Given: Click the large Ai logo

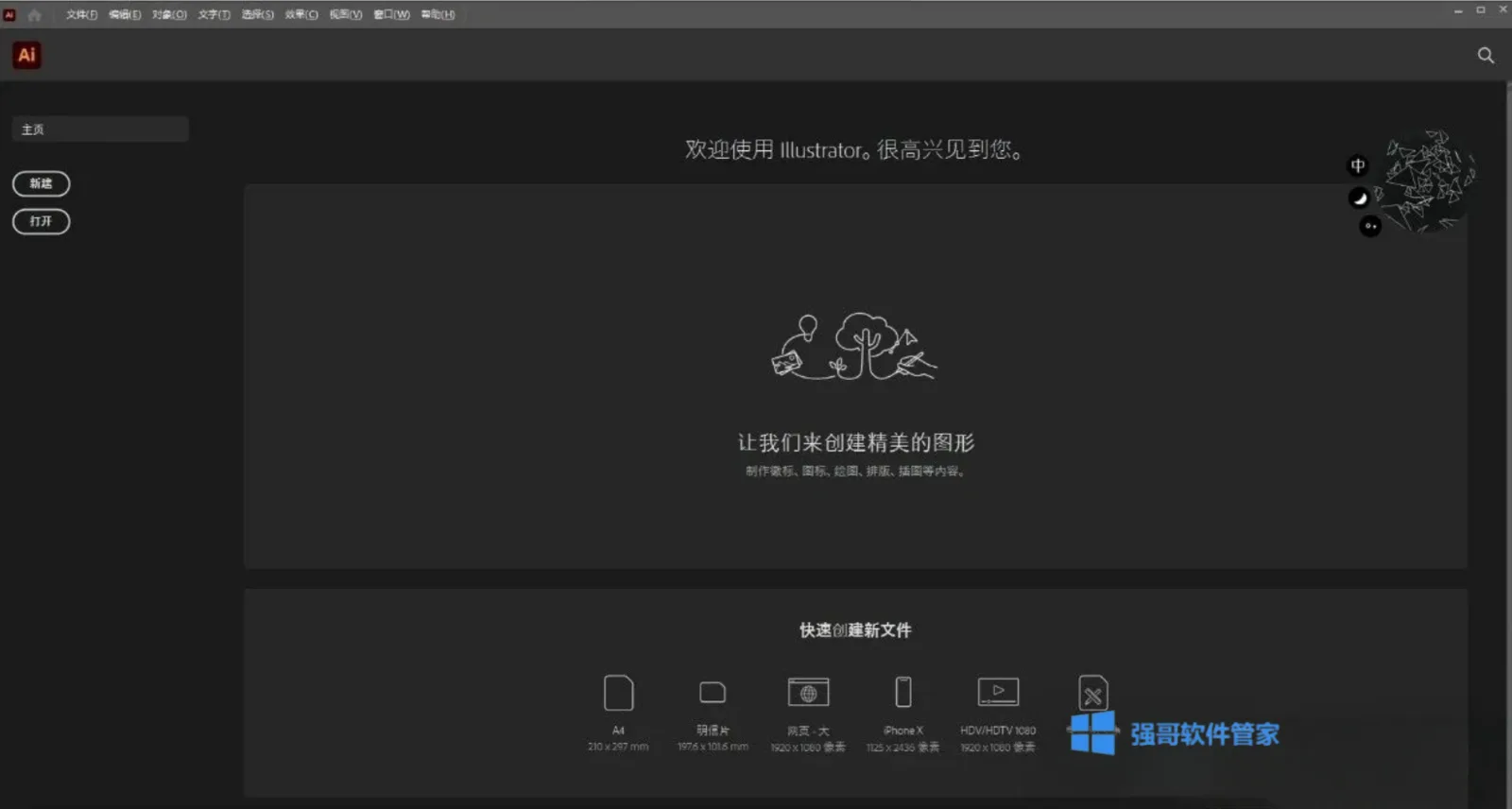Looking at the screenshot, I should 26,55.
